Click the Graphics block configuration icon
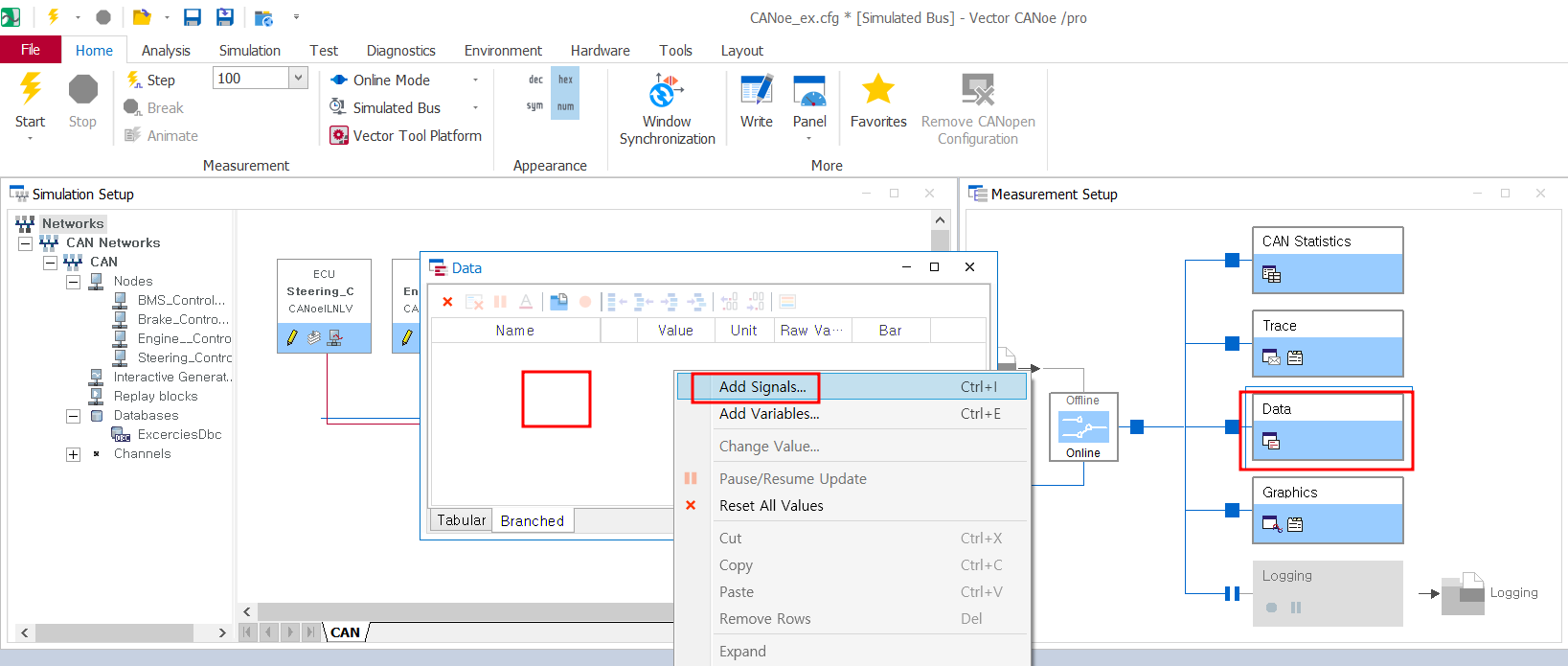The height and width of the screenshot is (666, 1568). (x=1295, y=524)
